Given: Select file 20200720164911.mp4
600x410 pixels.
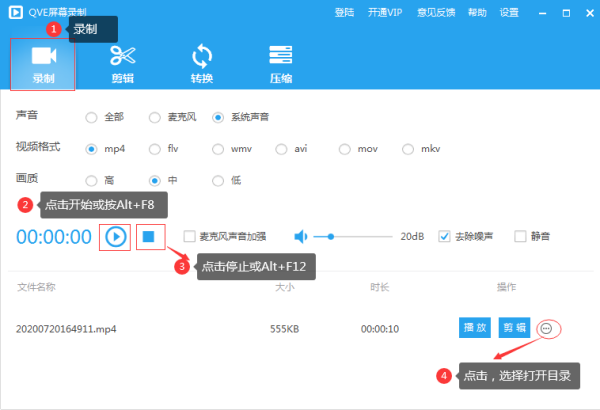Looking at the screenshot, I should coord(66,329).
